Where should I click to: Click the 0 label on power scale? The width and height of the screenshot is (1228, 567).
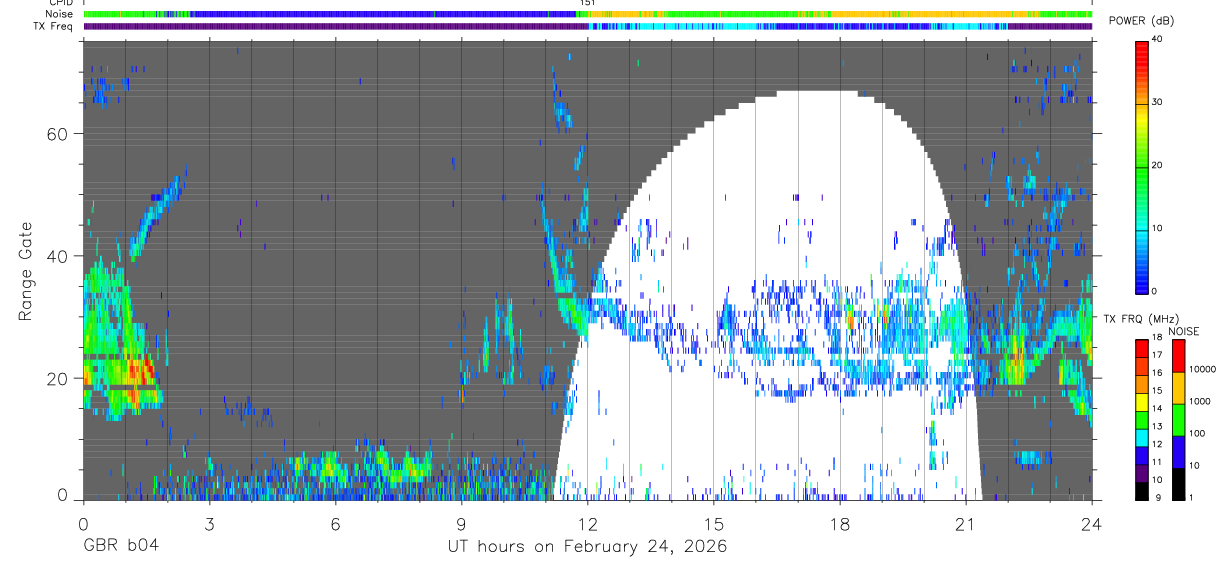pyautogui.click(x=1155, y=291)
